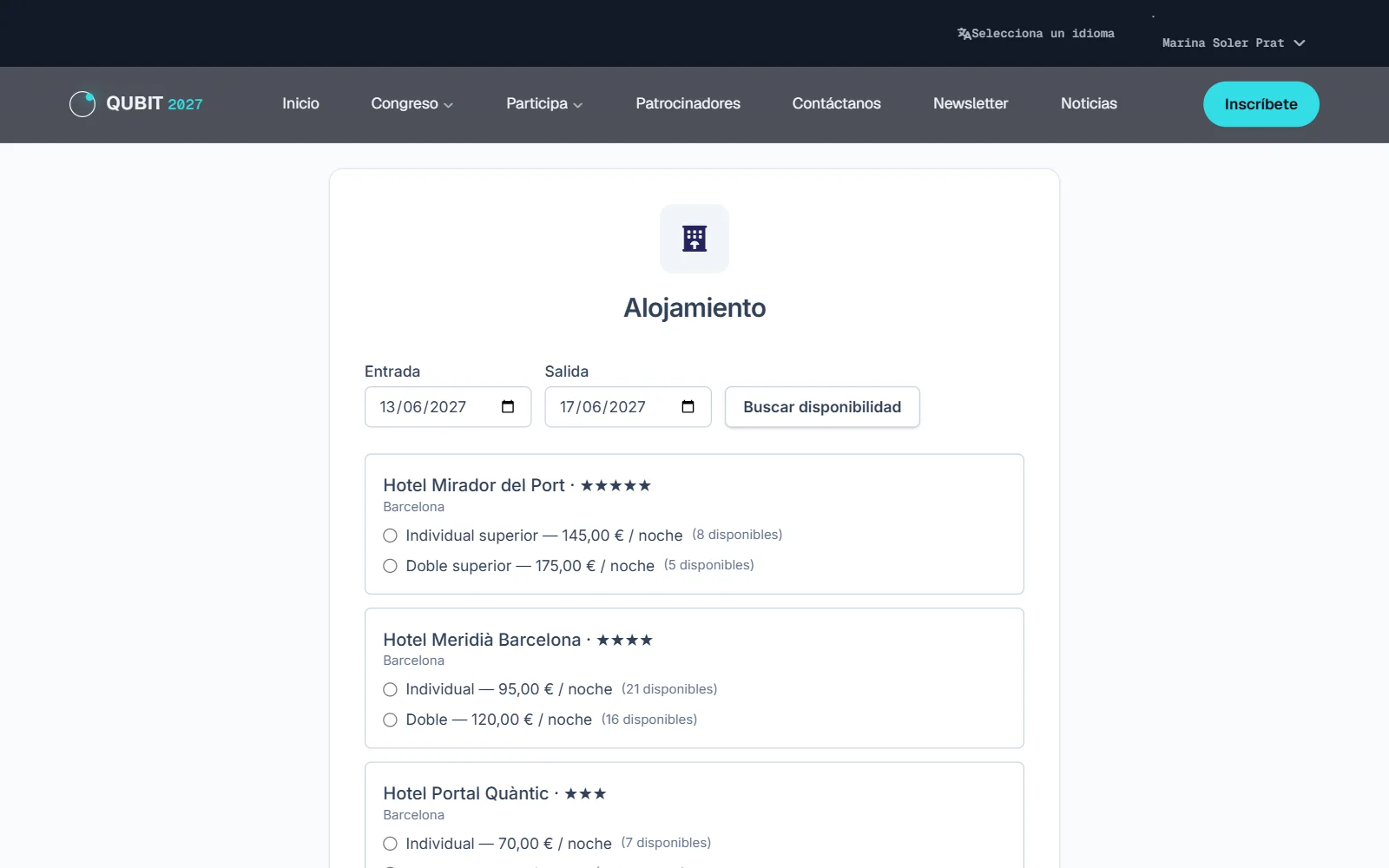Focus the Entrada date field 13/06/2027

(x=448, y=407)
